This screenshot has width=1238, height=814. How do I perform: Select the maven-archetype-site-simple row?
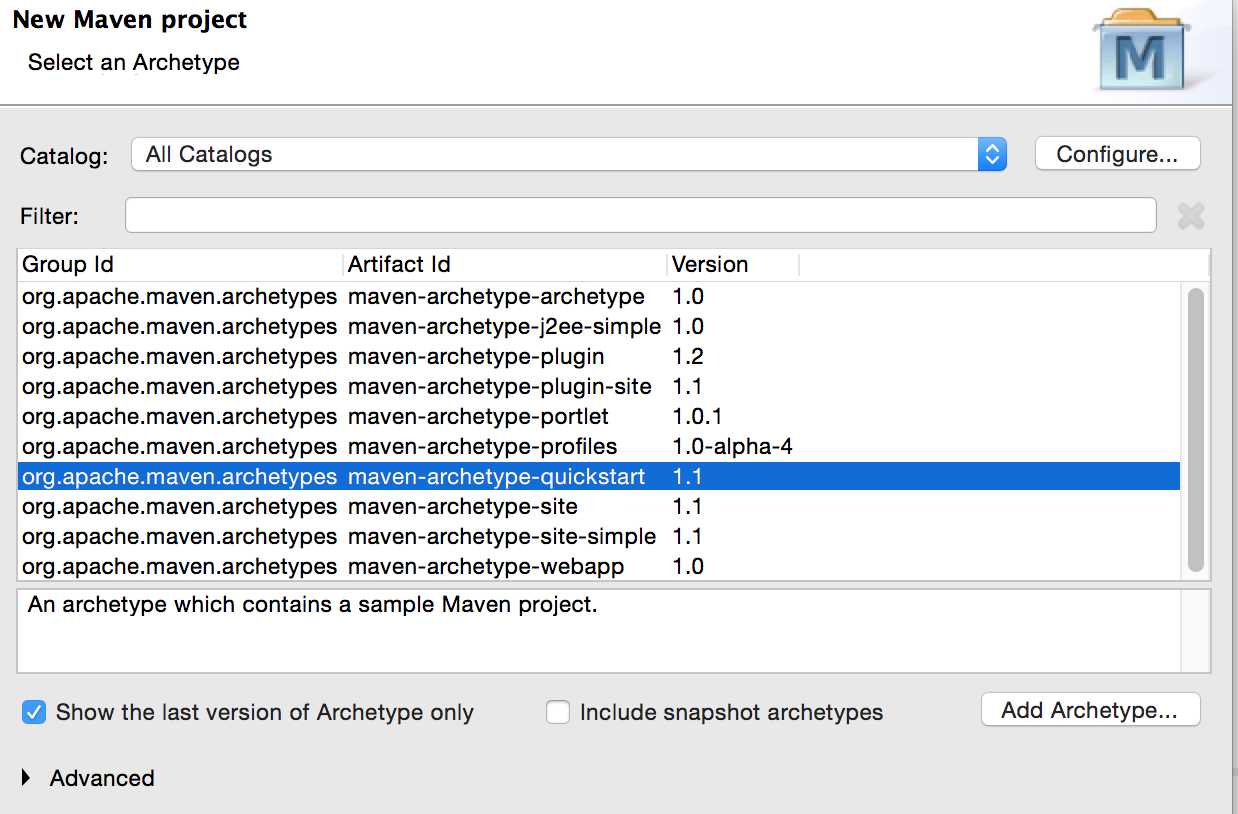coord(501,537)
